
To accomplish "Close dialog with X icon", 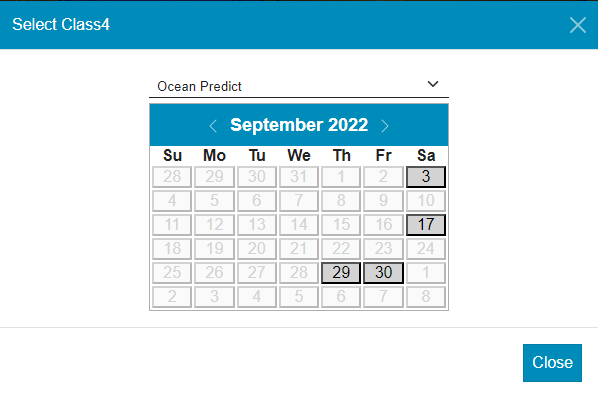I will click(577, 25).
